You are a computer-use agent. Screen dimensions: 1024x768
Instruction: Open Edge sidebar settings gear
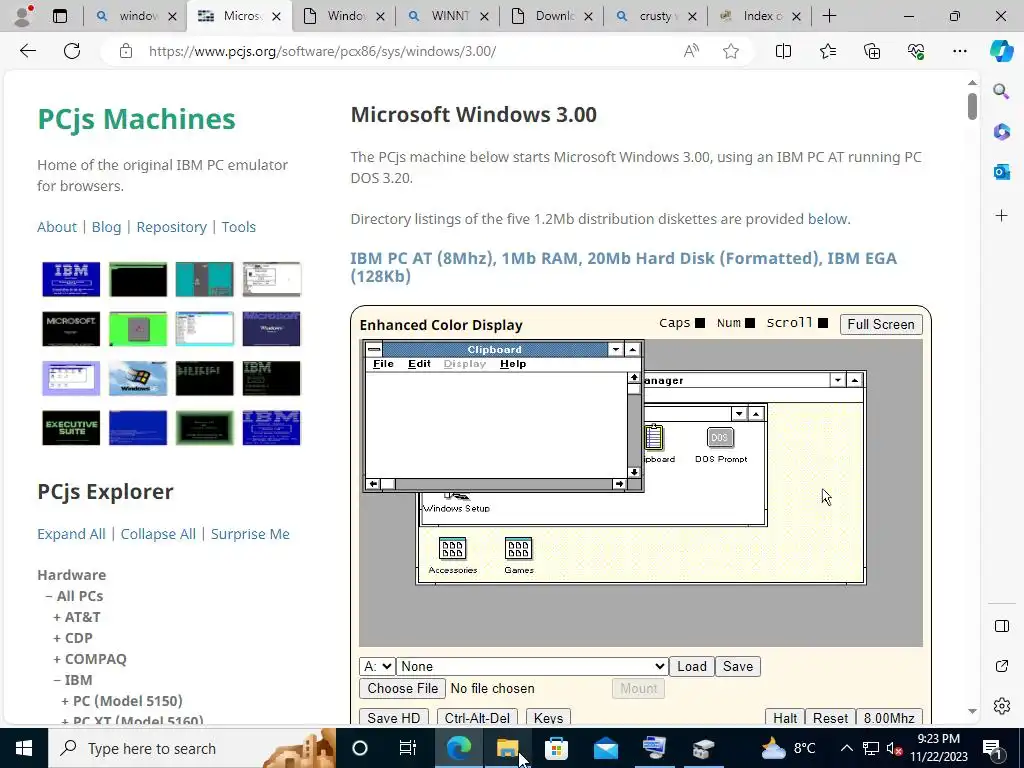point(1001,706)
